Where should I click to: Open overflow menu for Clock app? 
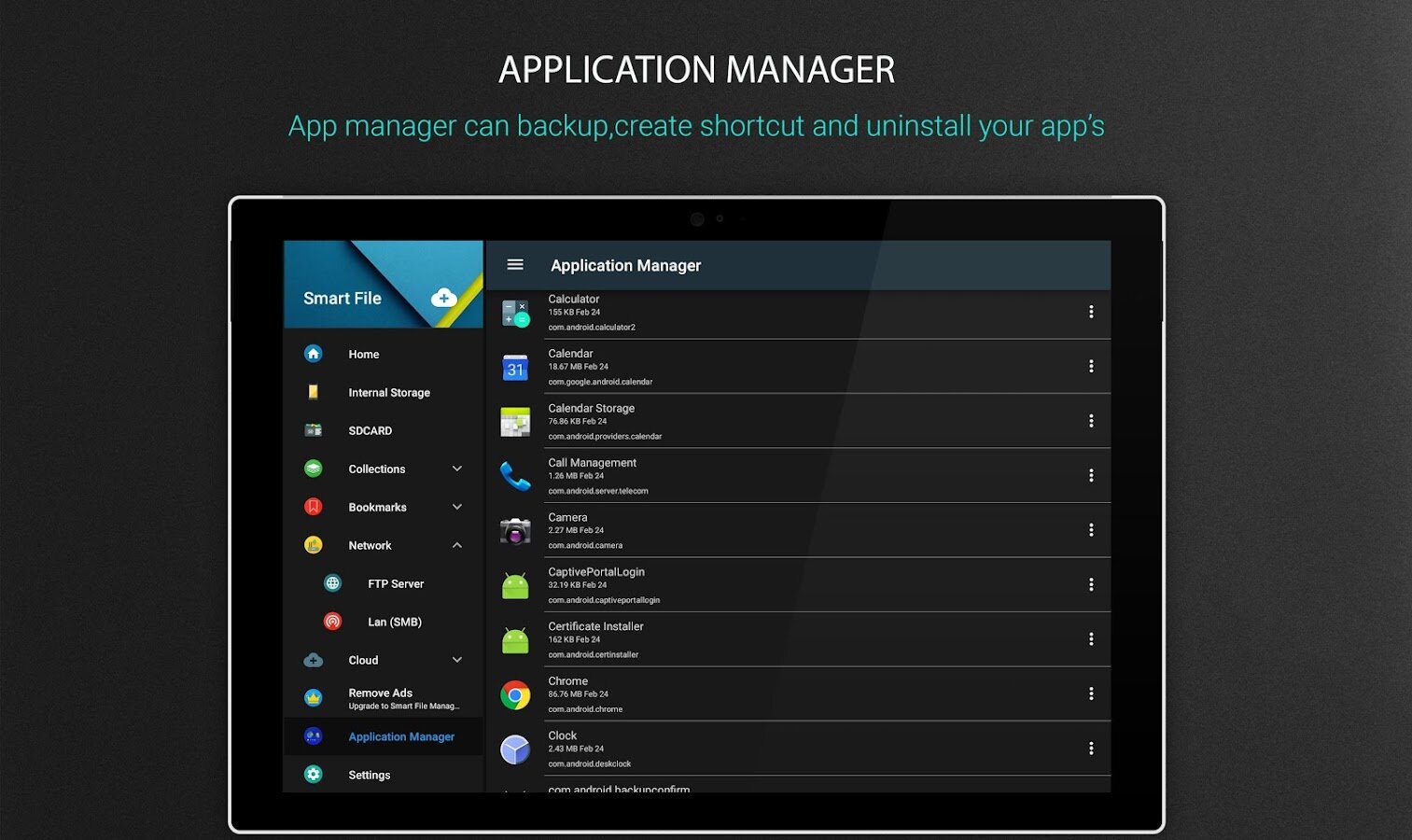coord(1091,749)
